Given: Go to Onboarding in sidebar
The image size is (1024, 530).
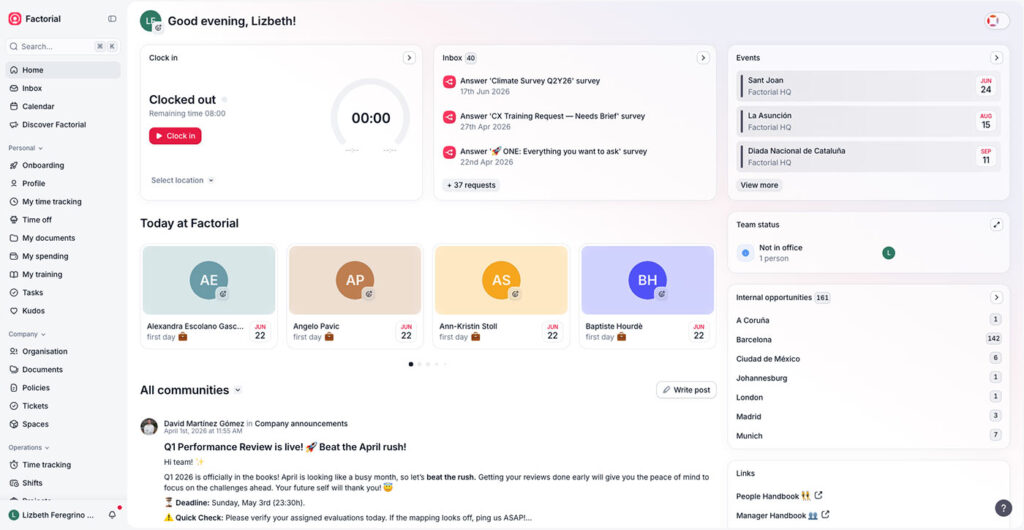Looking at the screenshot, I should pos(63,165).
